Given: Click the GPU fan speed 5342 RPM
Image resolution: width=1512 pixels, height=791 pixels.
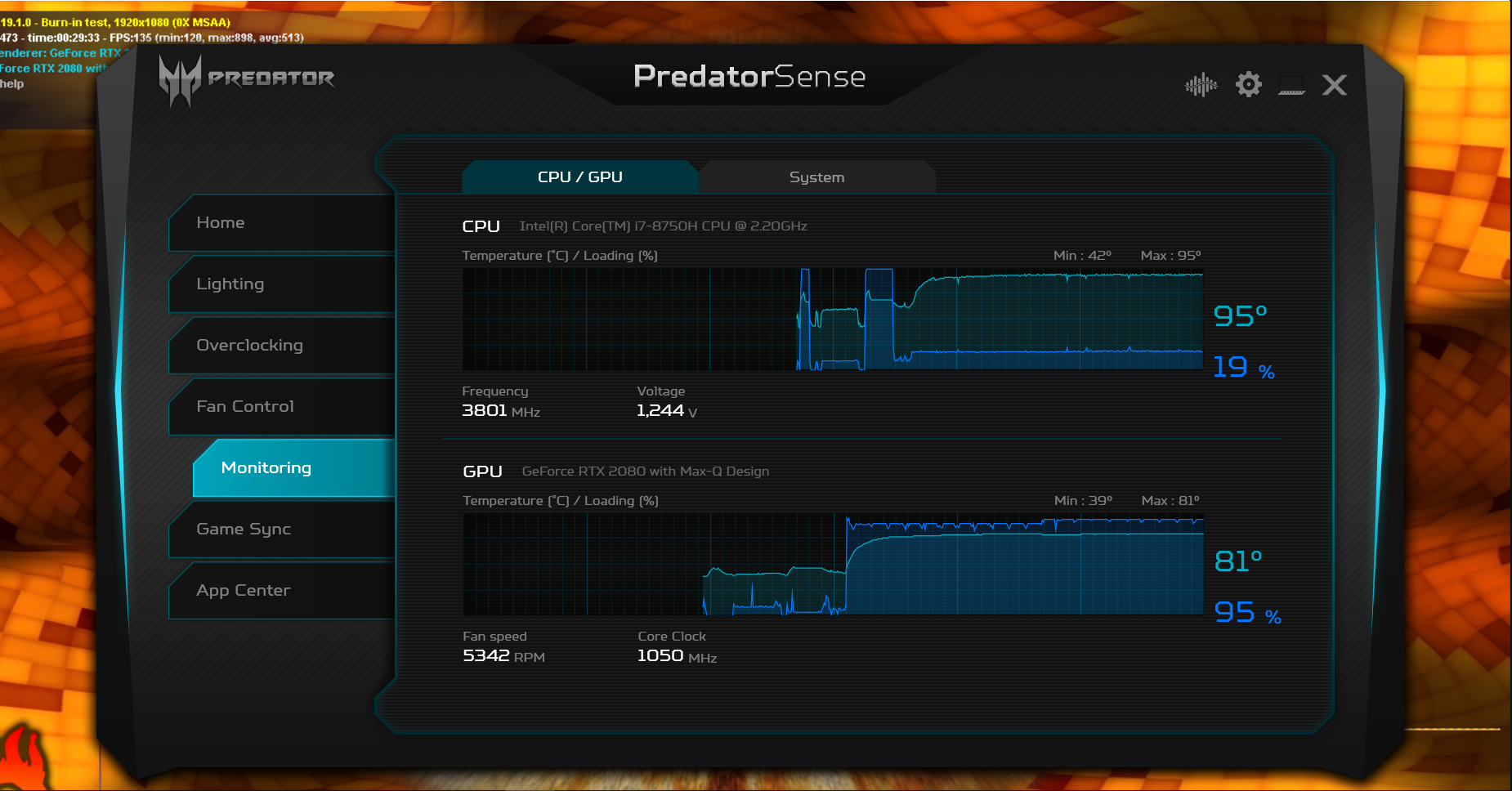Looking at the screenshot, I should [503, 655].
